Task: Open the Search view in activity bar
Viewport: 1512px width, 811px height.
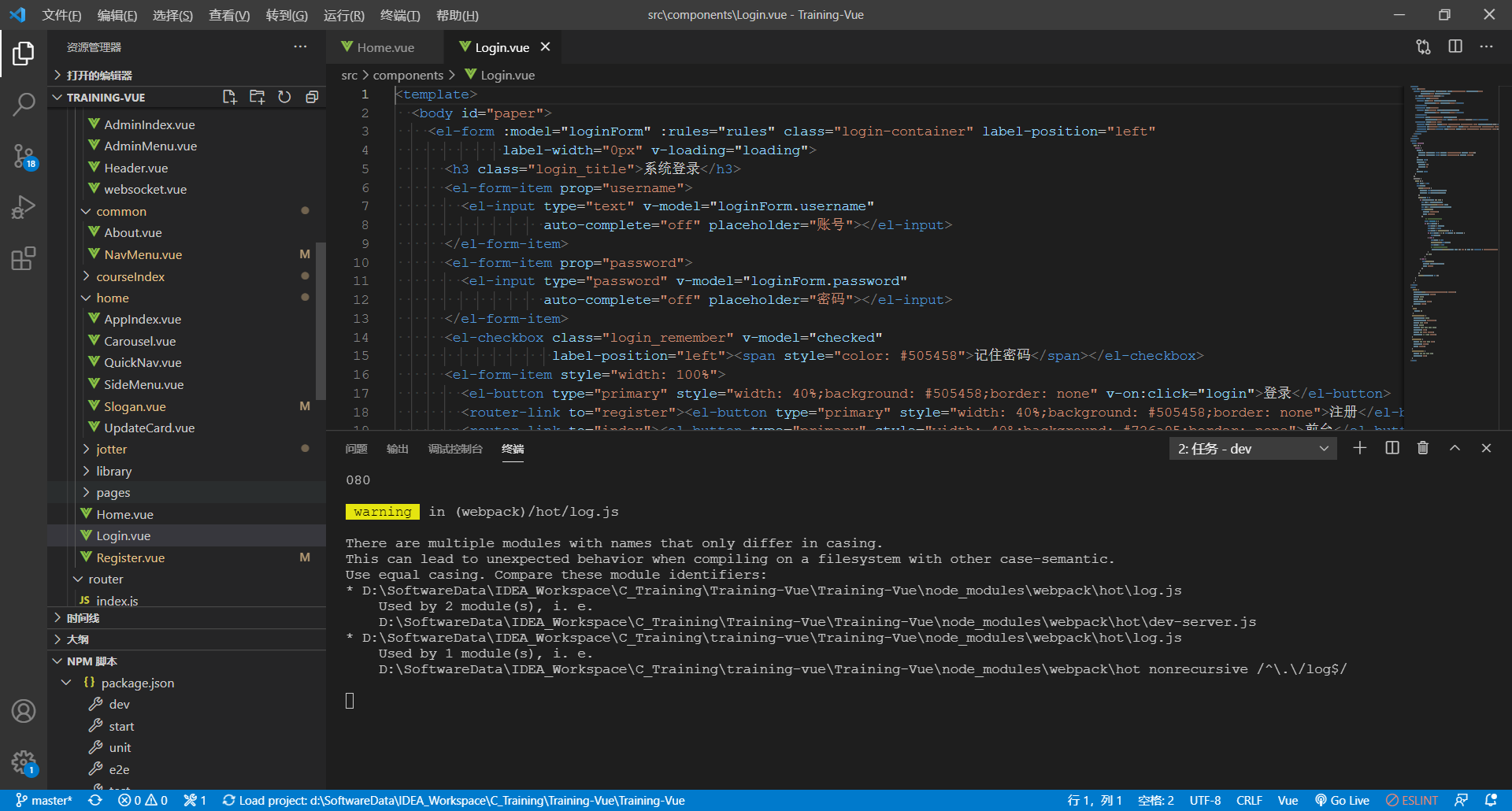Action: coord(24,104)
